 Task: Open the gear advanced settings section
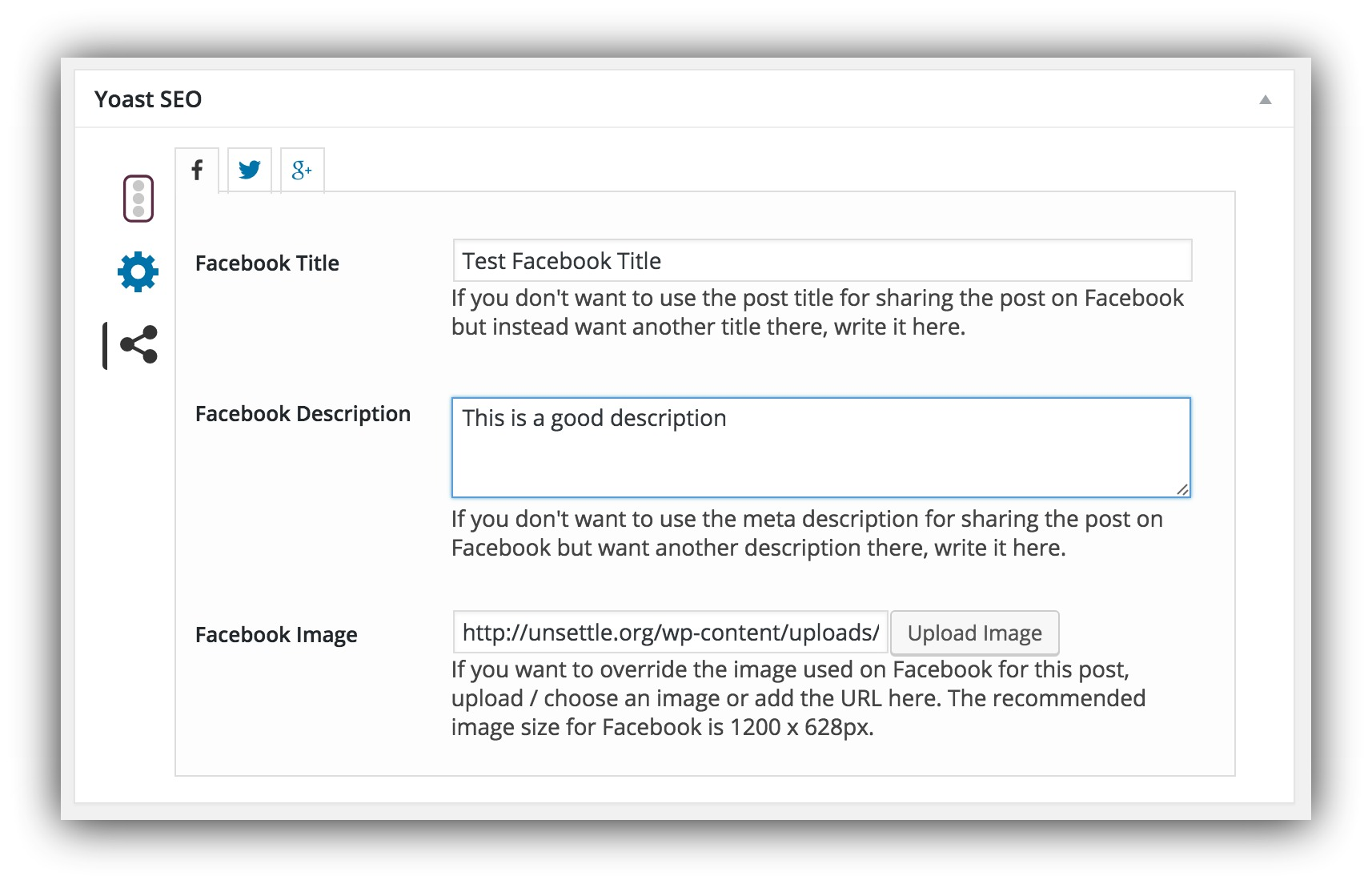click(x=138, y=271)
